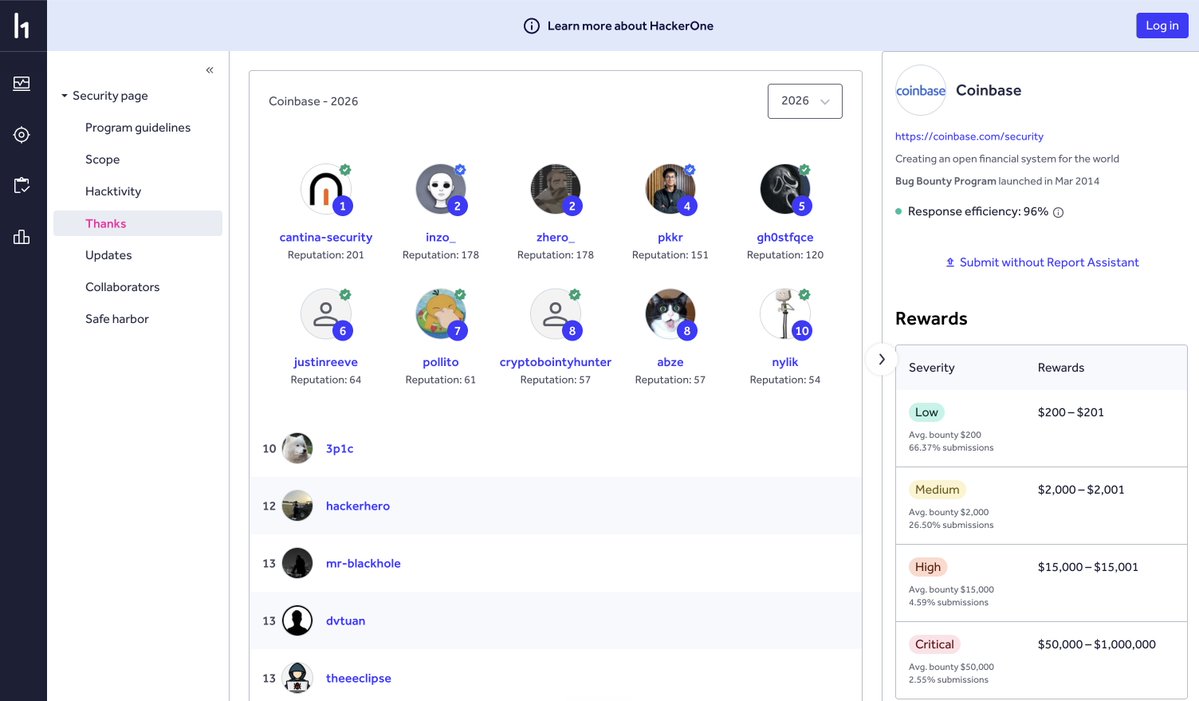Click the upload icon beside Submit without Report Assistant
Viewport: 1199px width, 701px height.
(950, 262)
